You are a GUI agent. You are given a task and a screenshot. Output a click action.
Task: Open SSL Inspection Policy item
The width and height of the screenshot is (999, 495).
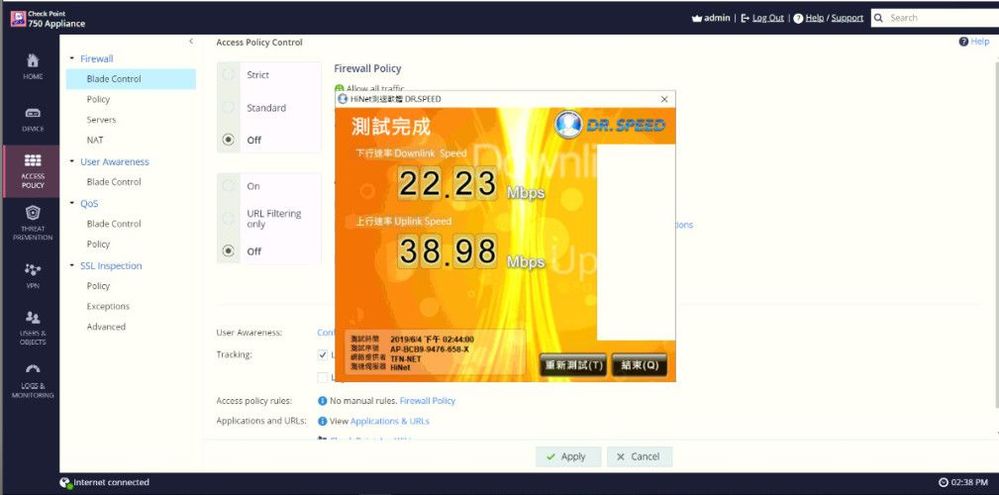98,286
